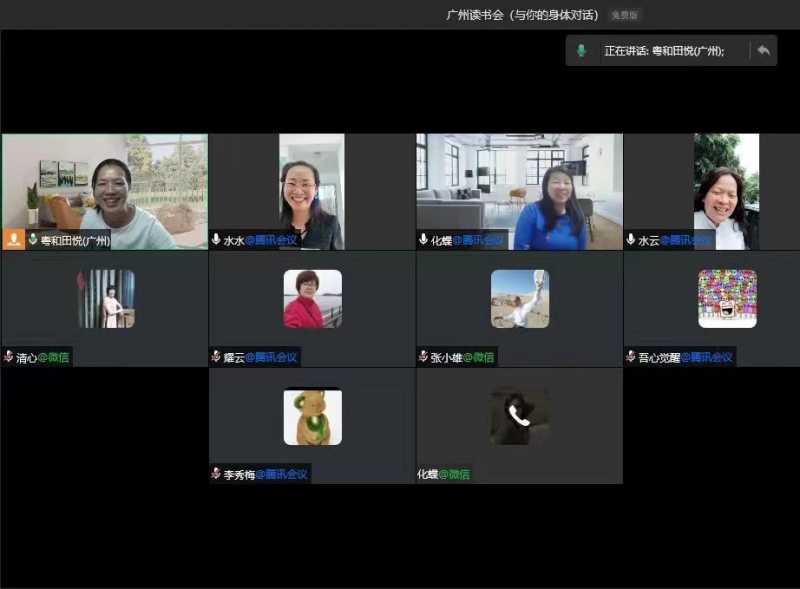Click the muted mic icon beside 张小雄
Image resolution: width=800 pixels, height=589 pixels.
coord(424,357)
